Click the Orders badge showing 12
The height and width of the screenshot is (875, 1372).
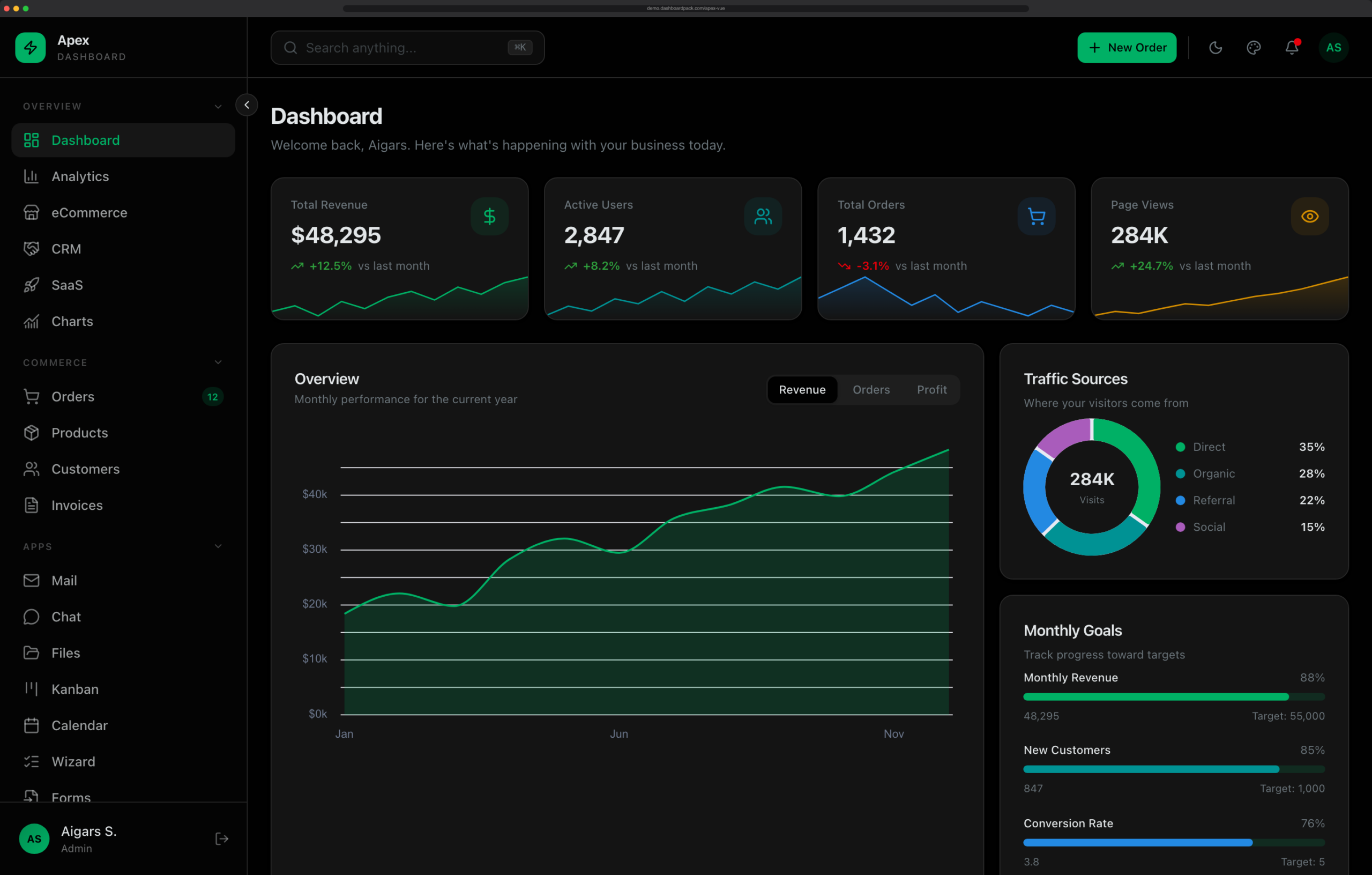coord(213,397)
